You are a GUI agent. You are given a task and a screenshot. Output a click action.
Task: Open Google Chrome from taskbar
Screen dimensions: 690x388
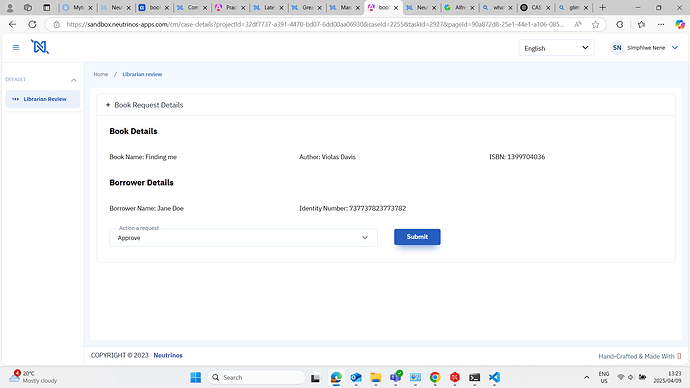point(435,377)
